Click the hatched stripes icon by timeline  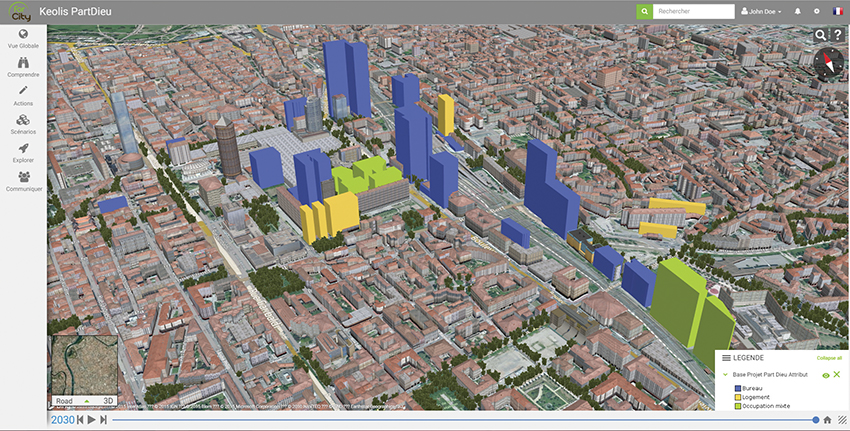(842, 420)
